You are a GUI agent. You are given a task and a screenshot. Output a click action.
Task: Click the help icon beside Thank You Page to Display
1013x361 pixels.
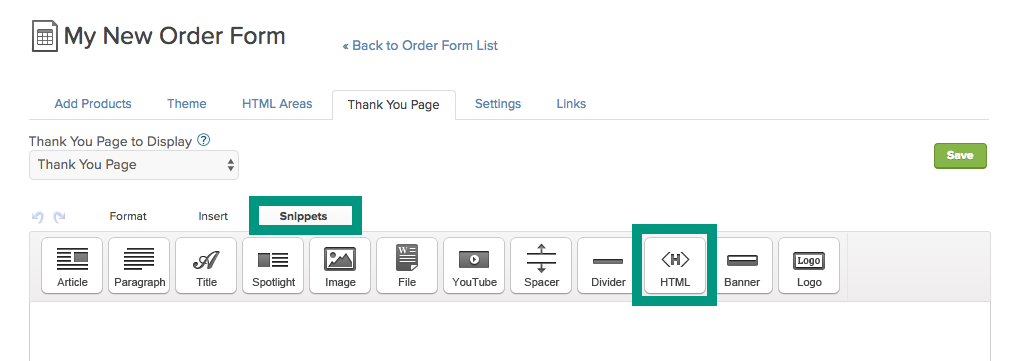[204, 140]
